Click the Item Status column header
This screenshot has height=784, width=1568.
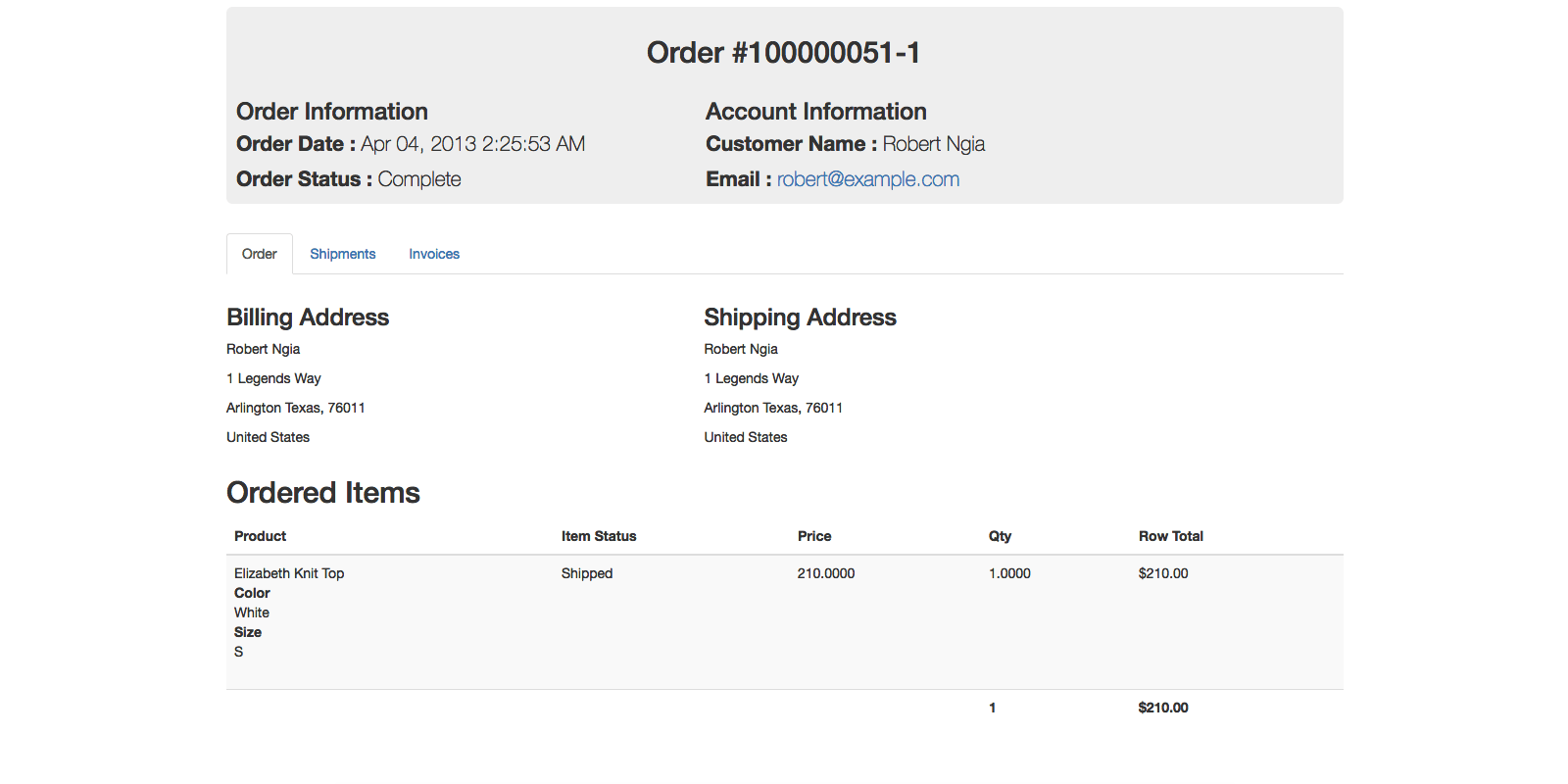[x=599, y=536]
